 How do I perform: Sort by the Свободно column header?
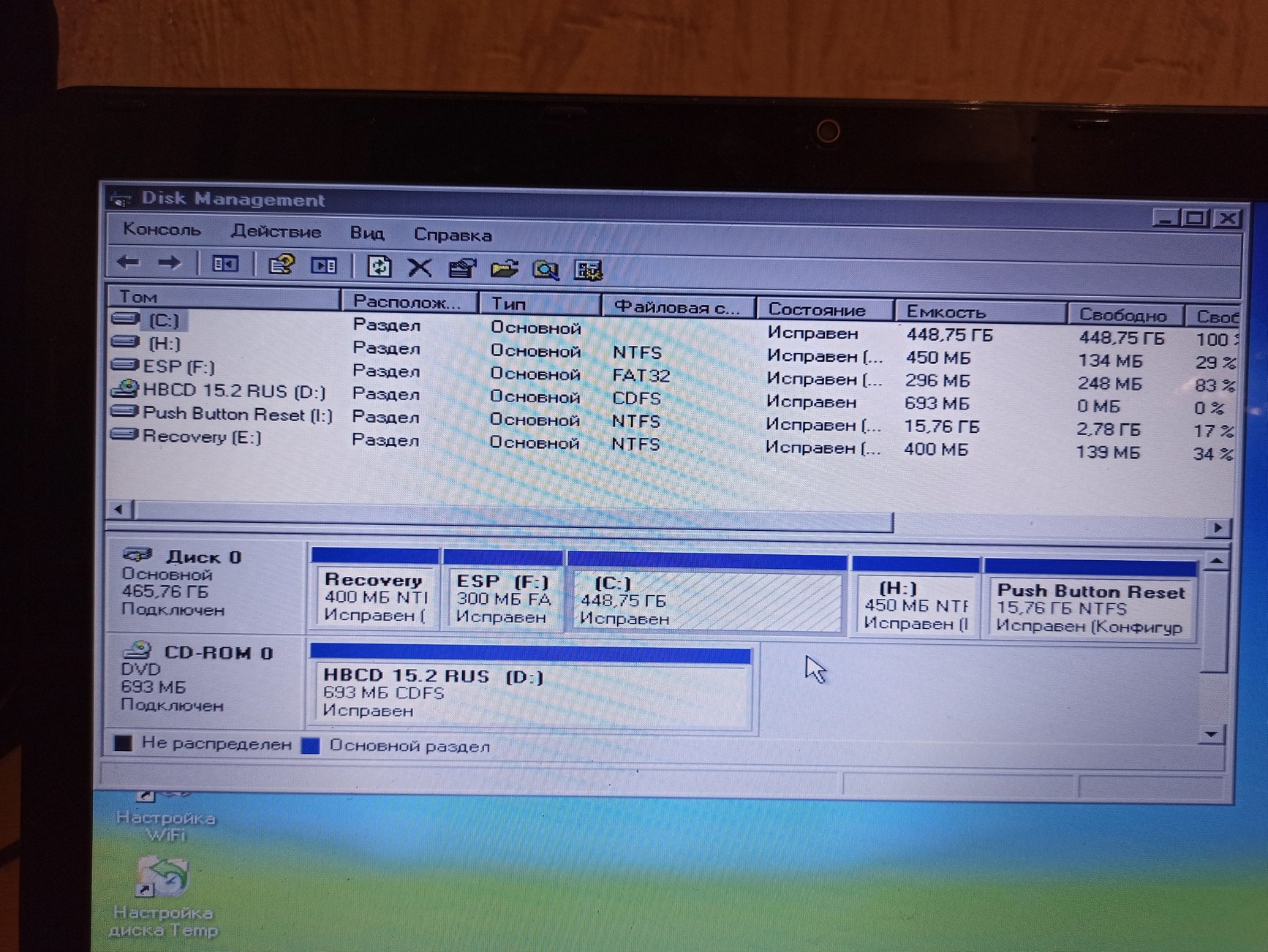(x=1125, y=315)
